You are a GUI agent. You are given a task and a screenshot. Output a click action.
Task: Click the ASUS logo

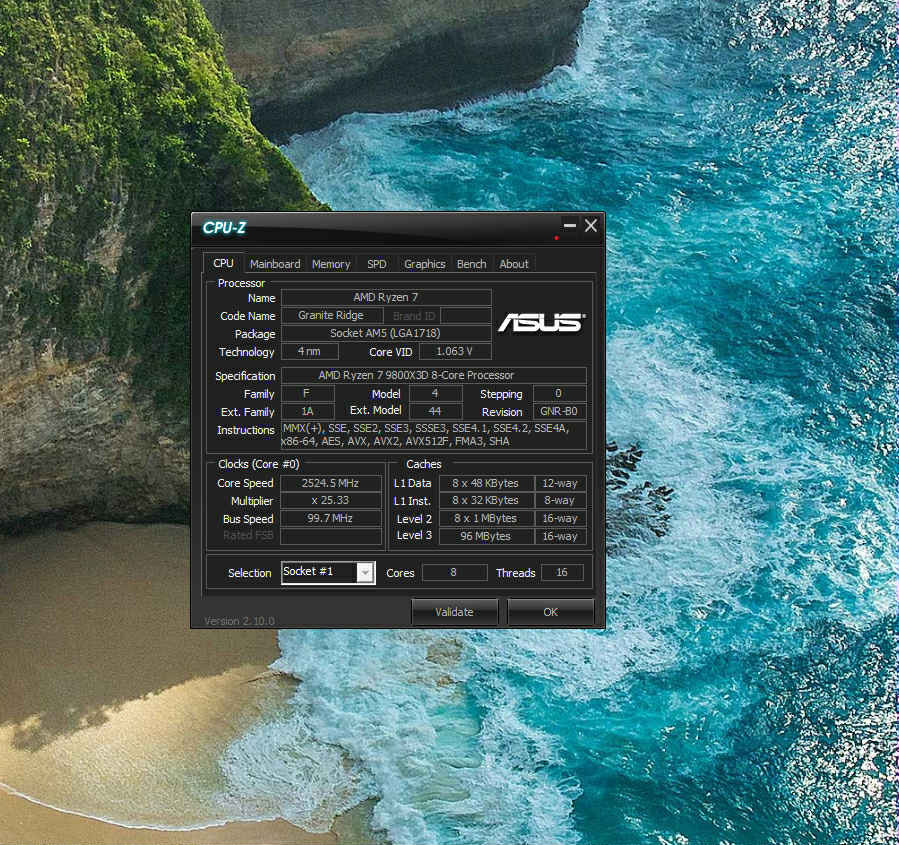point(541,323)
